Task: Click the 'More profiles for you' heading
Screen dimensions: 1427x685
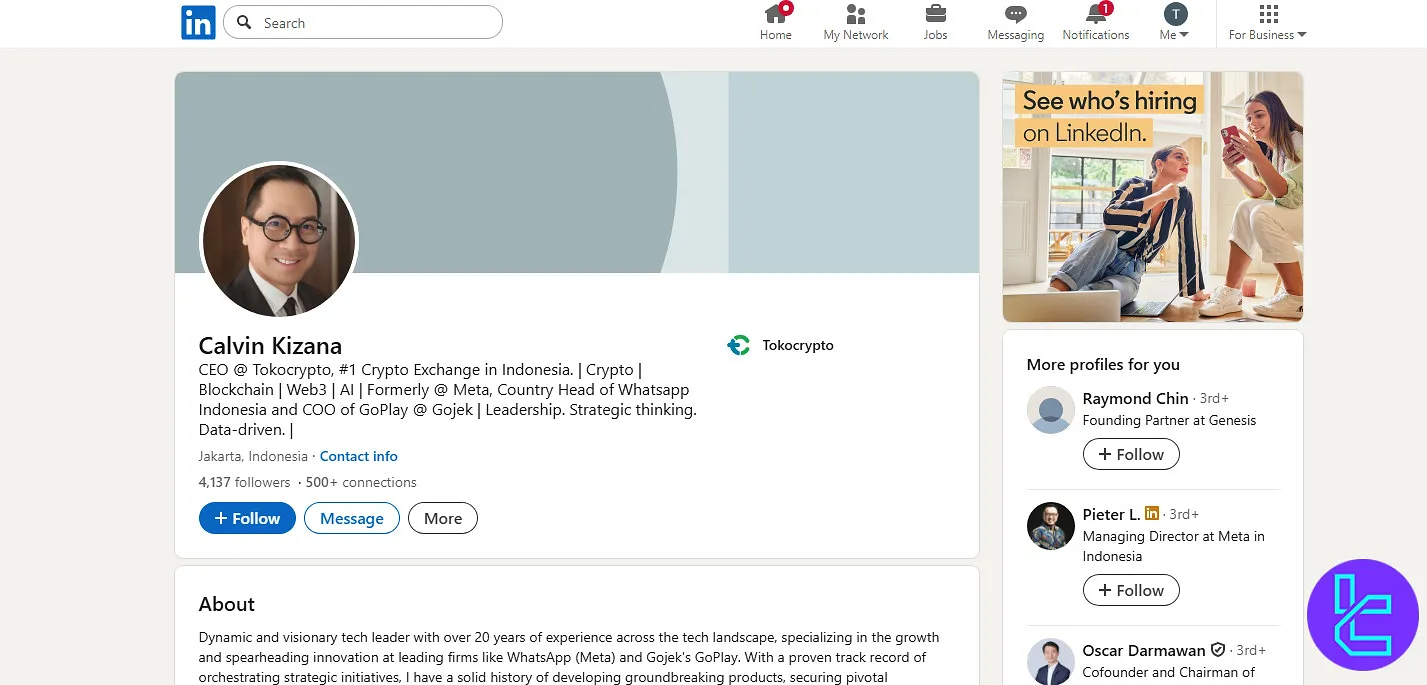Action: point(1103,365)
